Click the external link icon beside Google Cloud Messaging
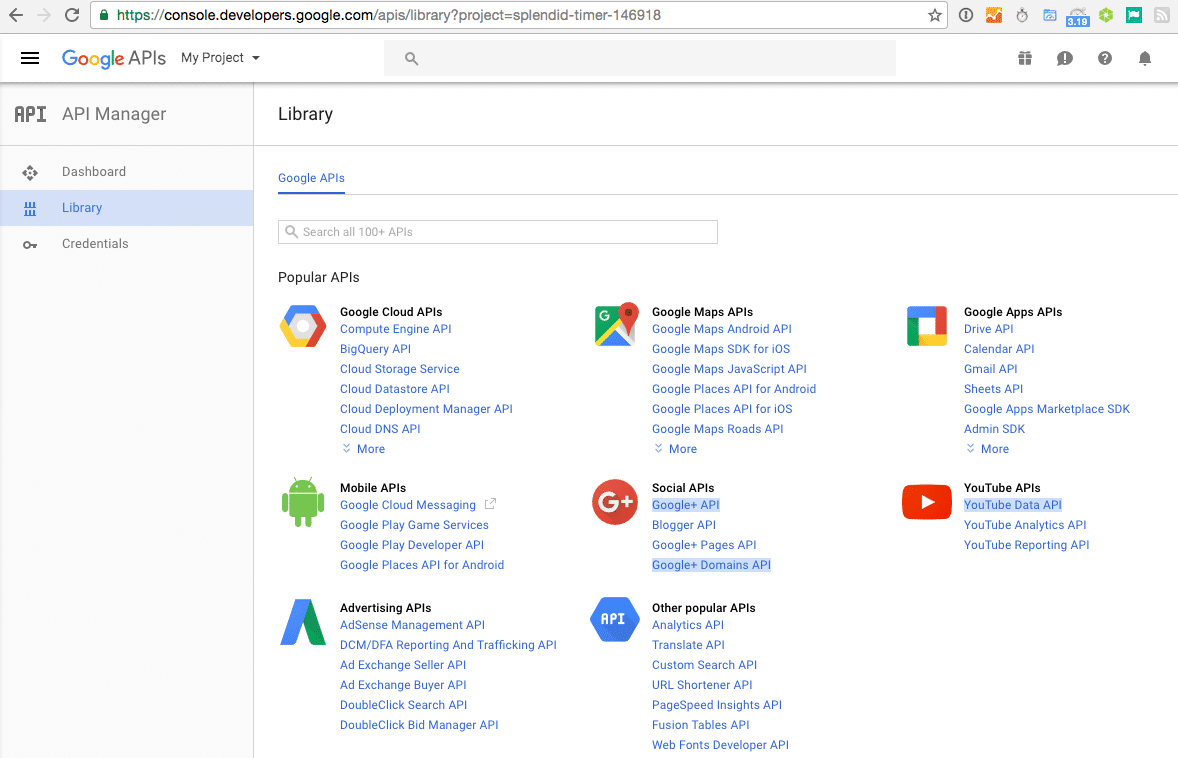Image resolution: width=1178 pixels, height=758 pixels. (490, 504)
